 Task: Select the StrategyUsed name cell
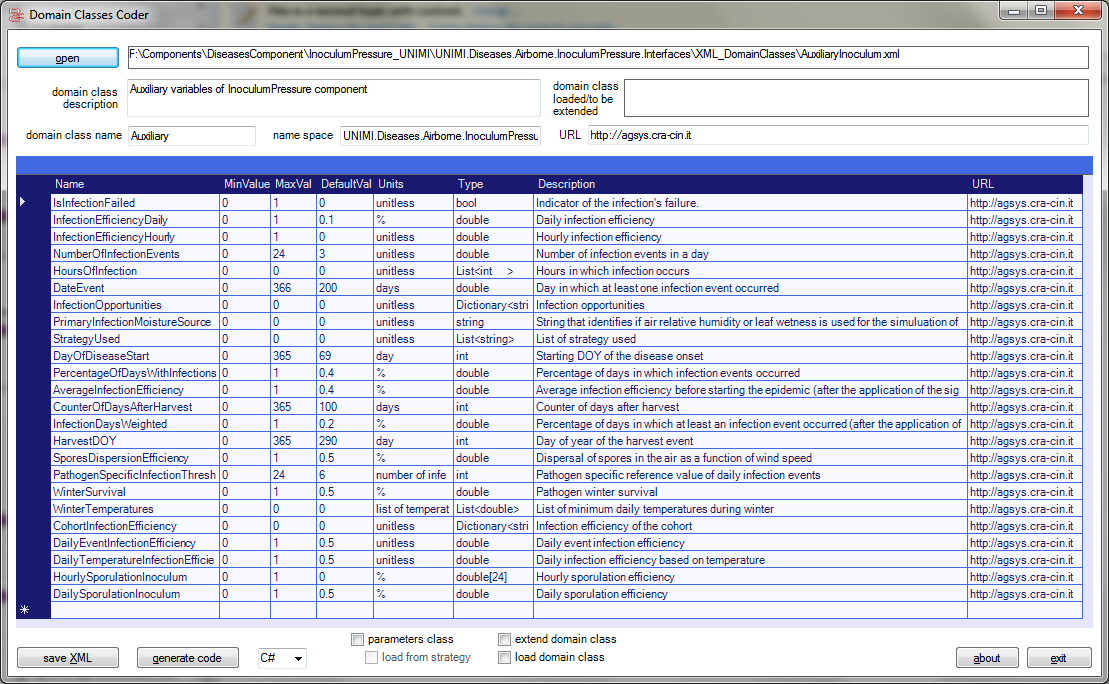coord(135,339)
